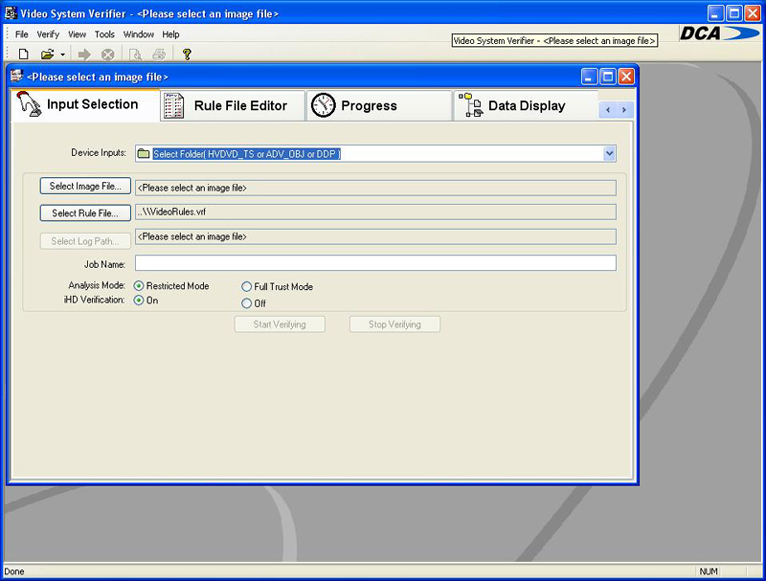This screenshot has height=581, width=766.
Task: Switch to the Data Display tab
Action: click(526, 106)
